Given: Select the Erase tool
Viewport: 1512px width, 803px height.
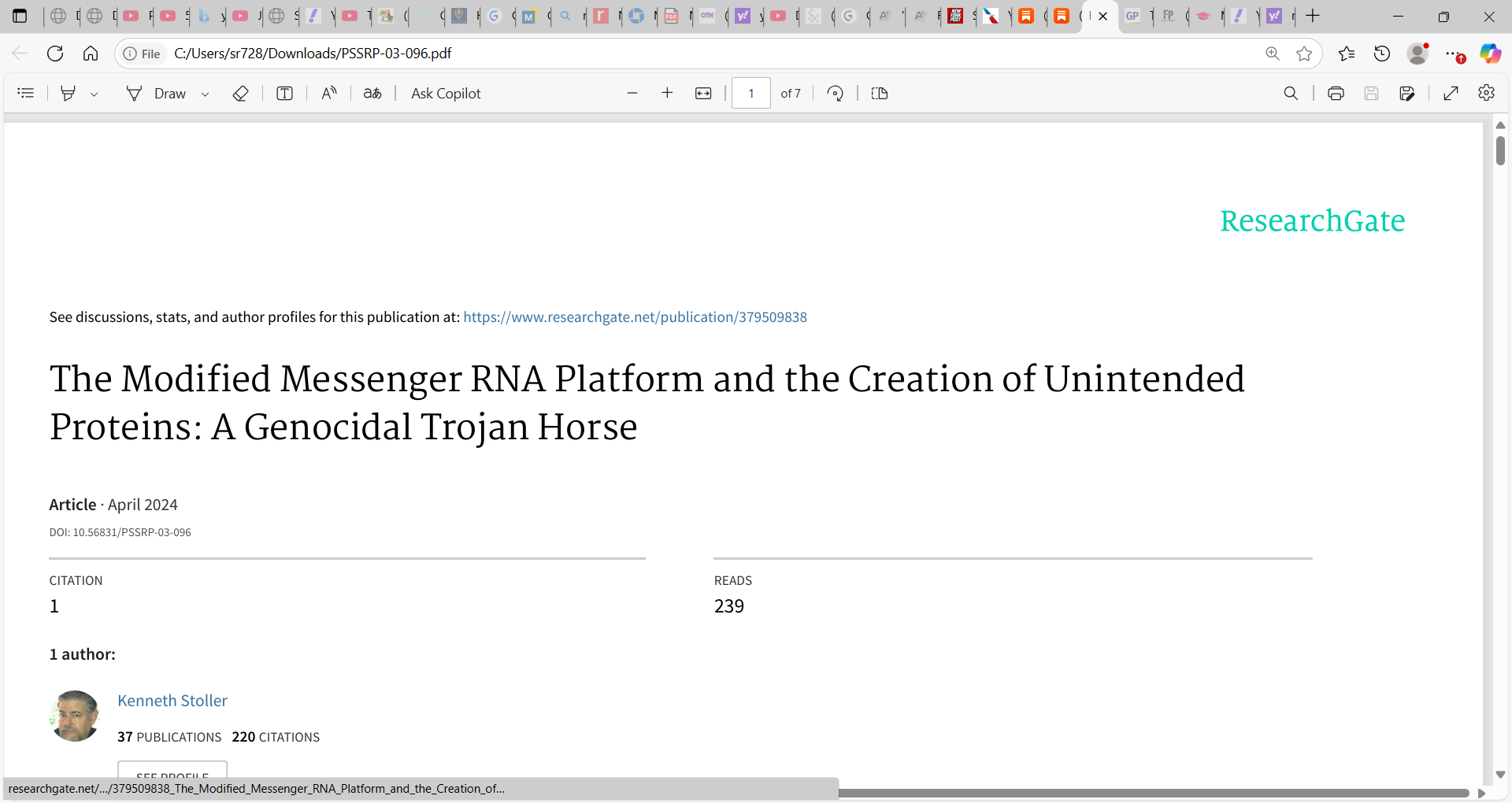Looking at the screenshot, I should tap(241, 93).
